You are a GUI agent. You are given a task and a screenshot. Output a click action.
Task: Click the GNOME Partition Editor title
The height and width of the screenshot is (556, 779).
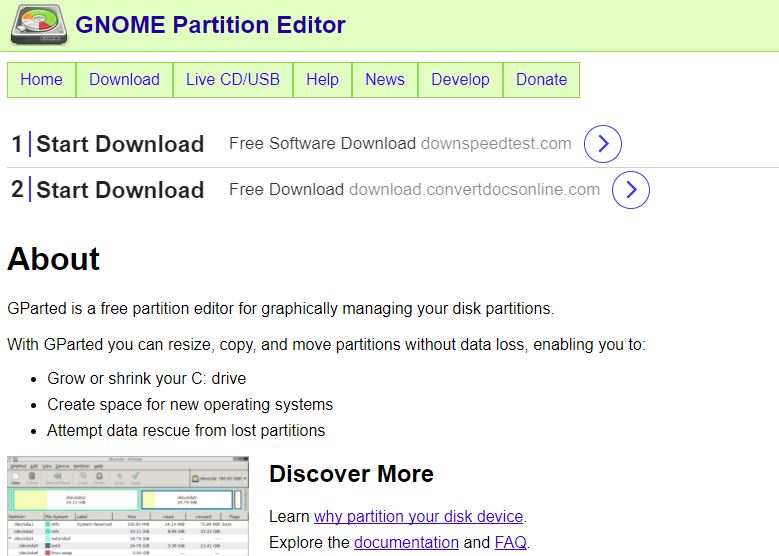coord(210,24)
